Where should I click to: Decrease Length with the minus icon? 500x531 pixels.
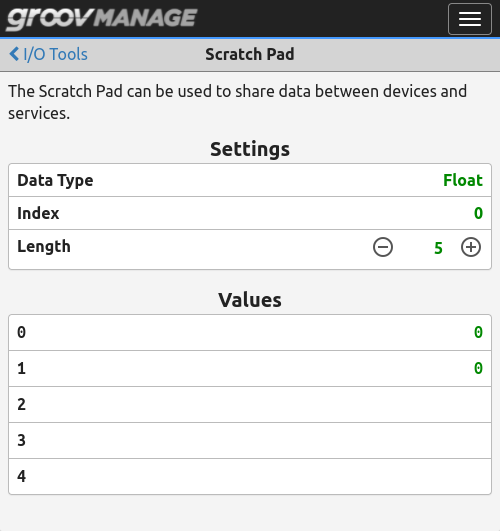(x=383, y=247)
